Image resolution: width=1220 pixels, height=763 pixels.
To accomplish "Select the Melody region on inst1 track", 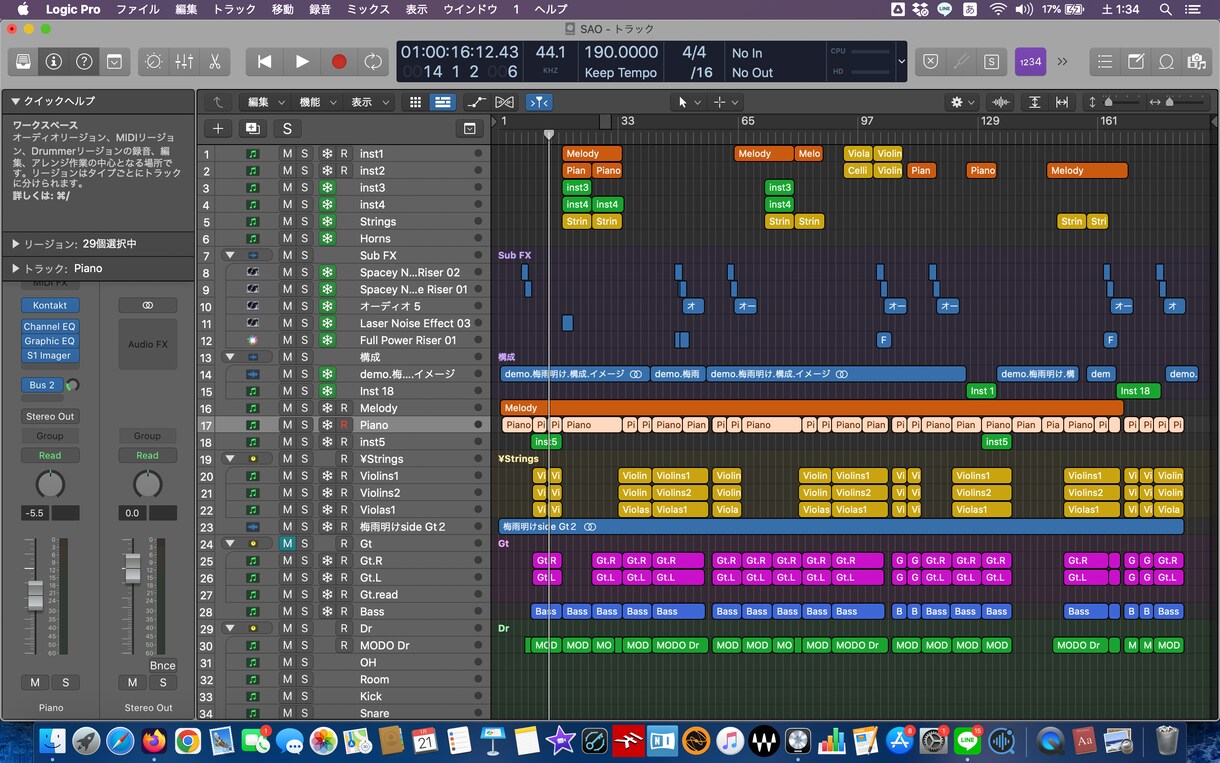I will tap(592, 154).
